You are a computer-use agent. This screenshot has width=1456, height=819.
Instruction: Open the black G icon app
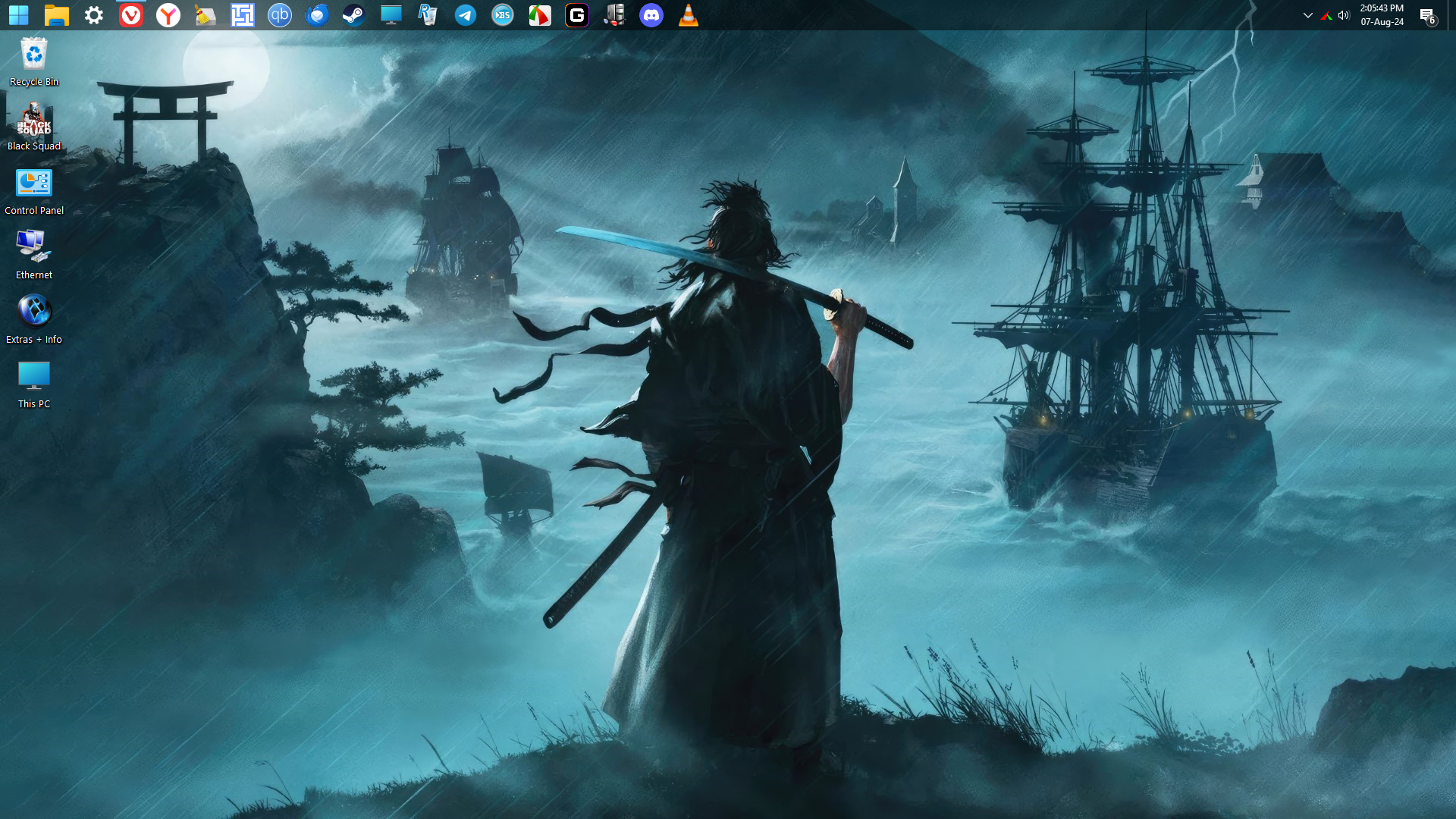point(576,15)
